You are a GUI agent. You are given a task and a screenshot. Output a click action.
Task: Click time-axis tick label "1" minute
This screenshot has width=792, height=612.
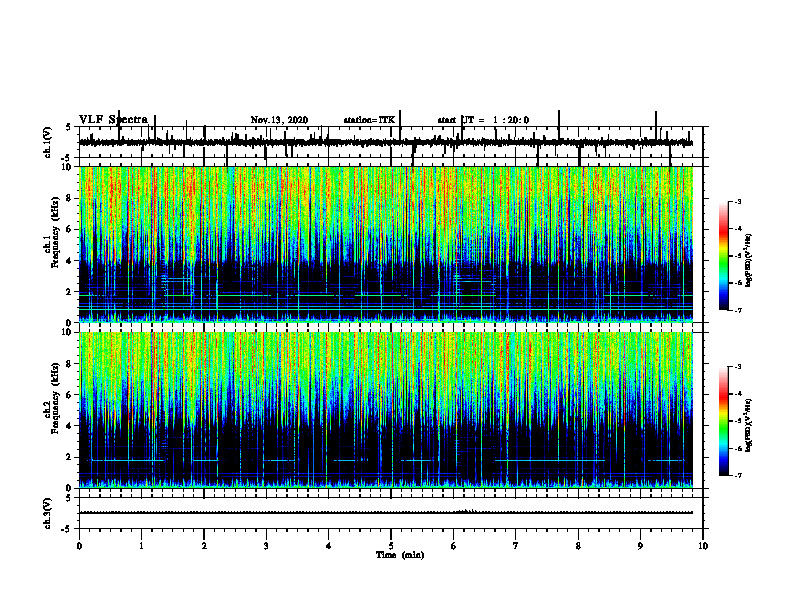[141, 546]
